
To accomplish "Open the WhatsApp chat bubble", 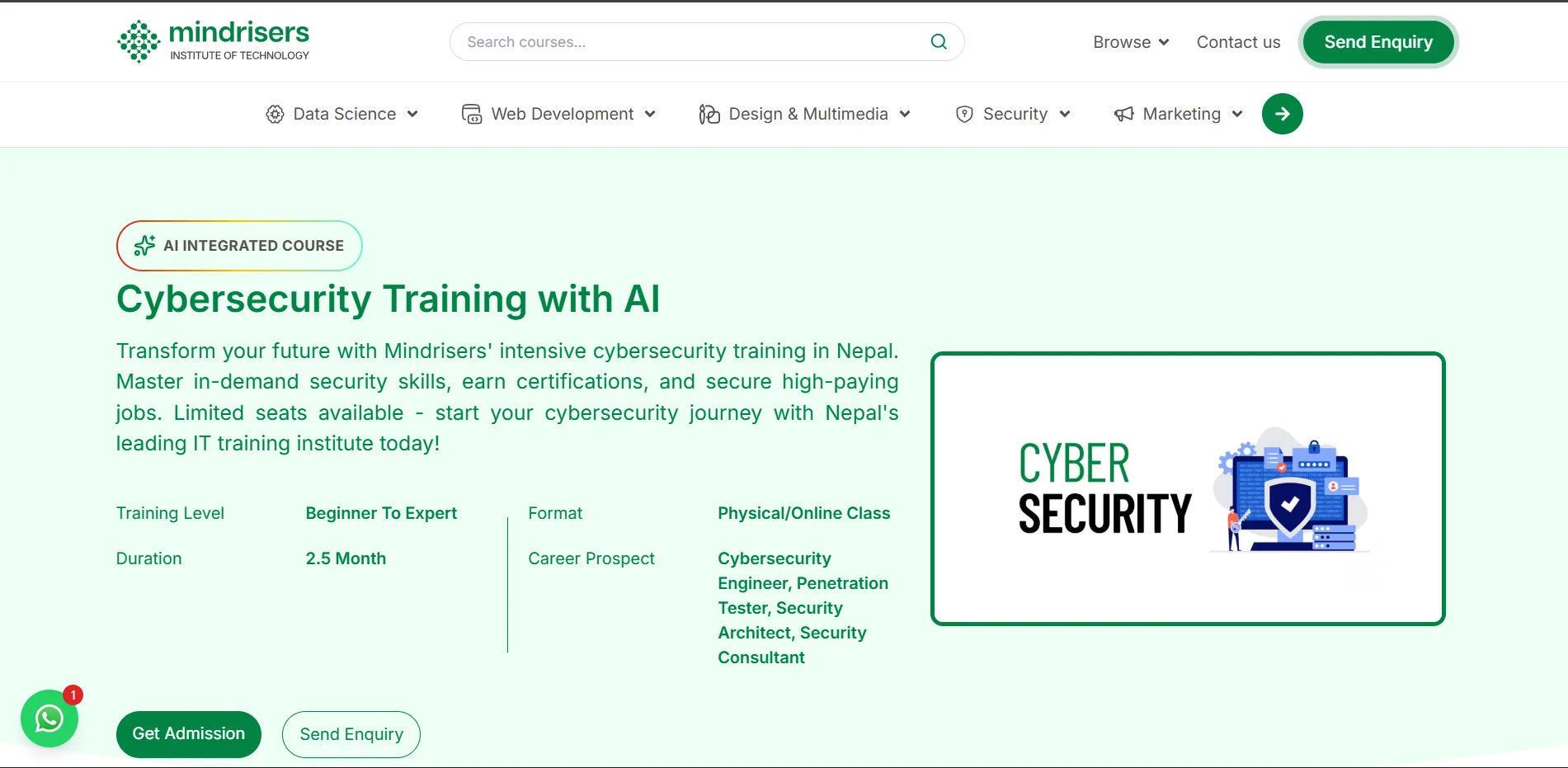I will (x=49, y=719).
